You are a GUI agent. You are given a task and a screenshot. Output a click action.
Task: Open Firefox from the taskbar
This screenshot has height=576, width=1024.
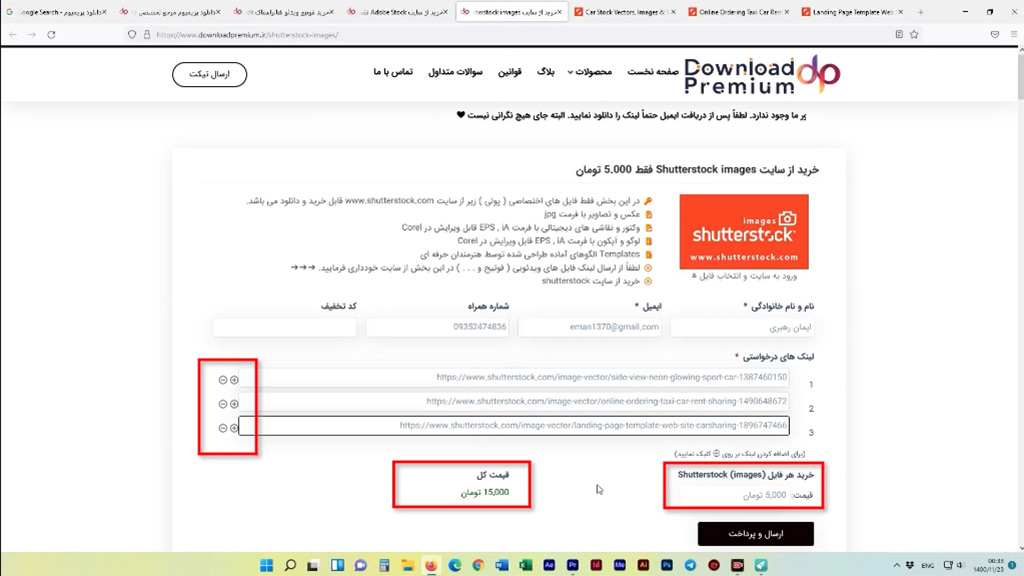[431, 565]
